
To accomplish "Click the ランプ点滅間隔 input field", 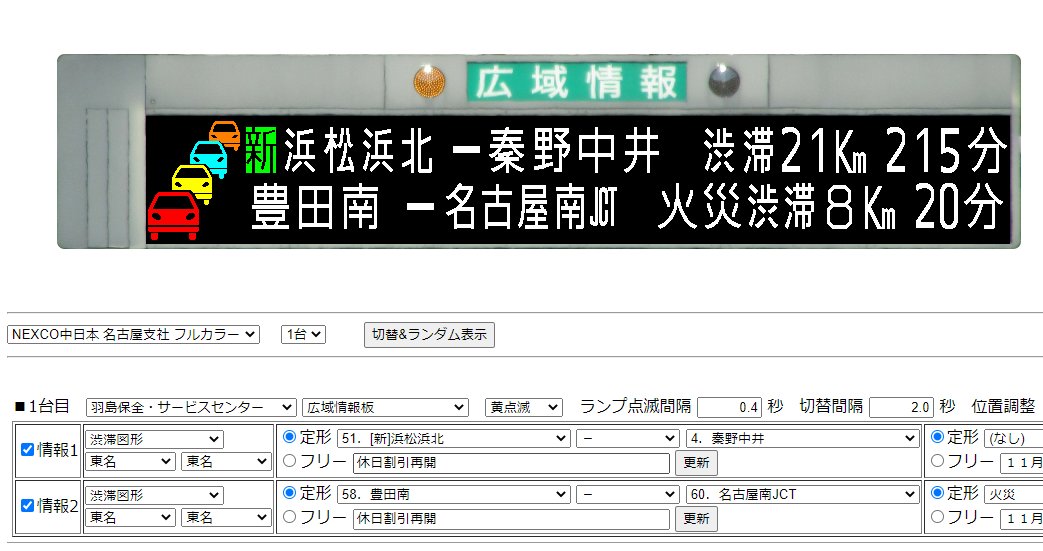I will 729,407.
